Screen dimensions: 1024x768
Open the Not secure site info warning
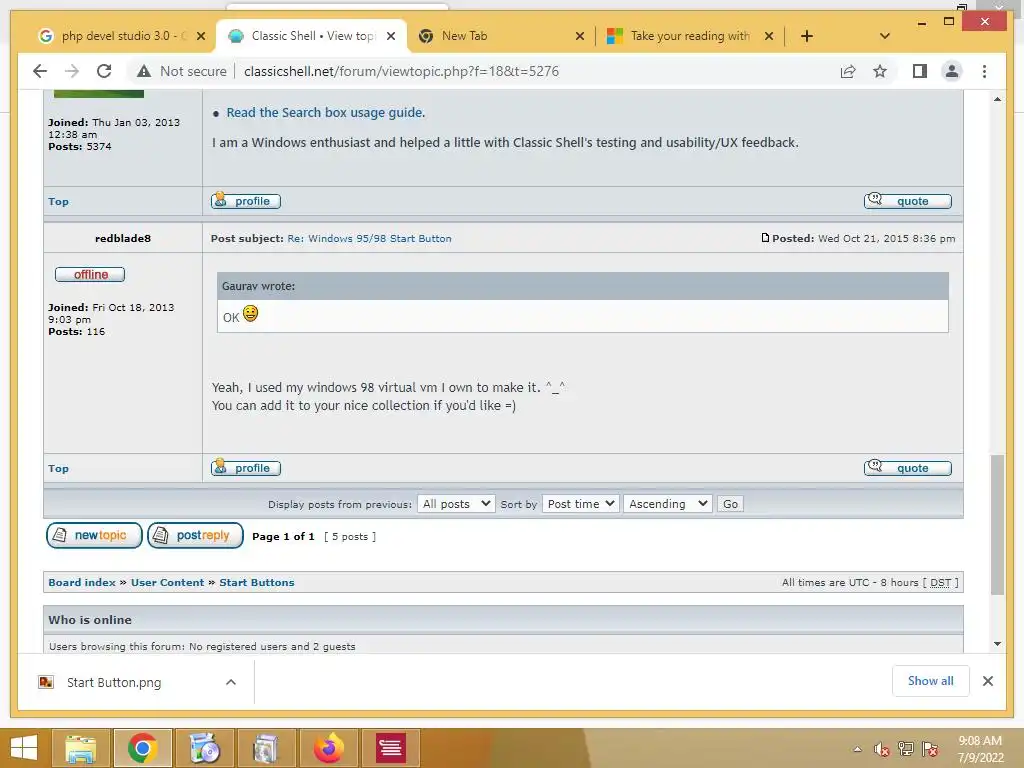[x=182, y=71]
